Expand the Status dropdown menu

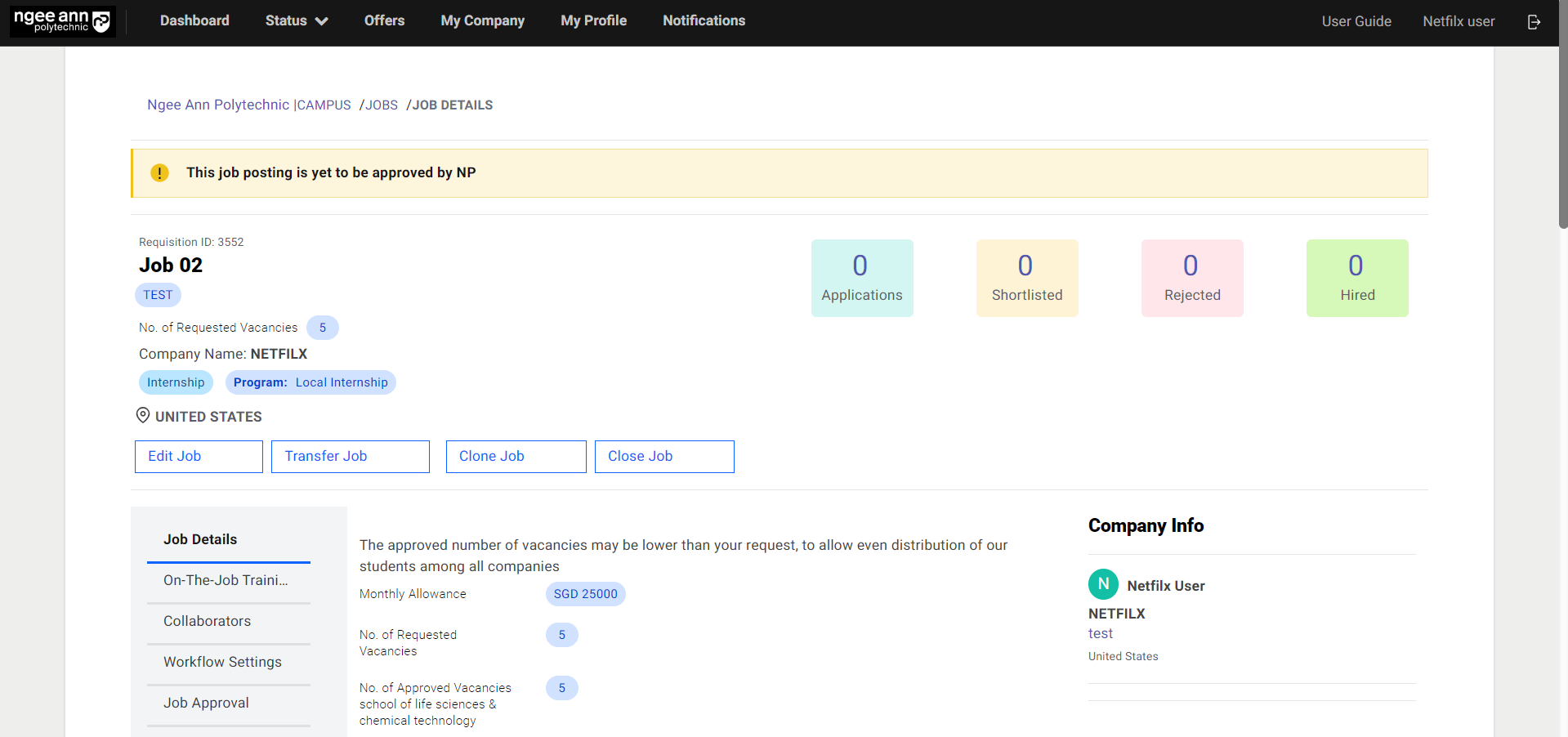pos(296,21)
